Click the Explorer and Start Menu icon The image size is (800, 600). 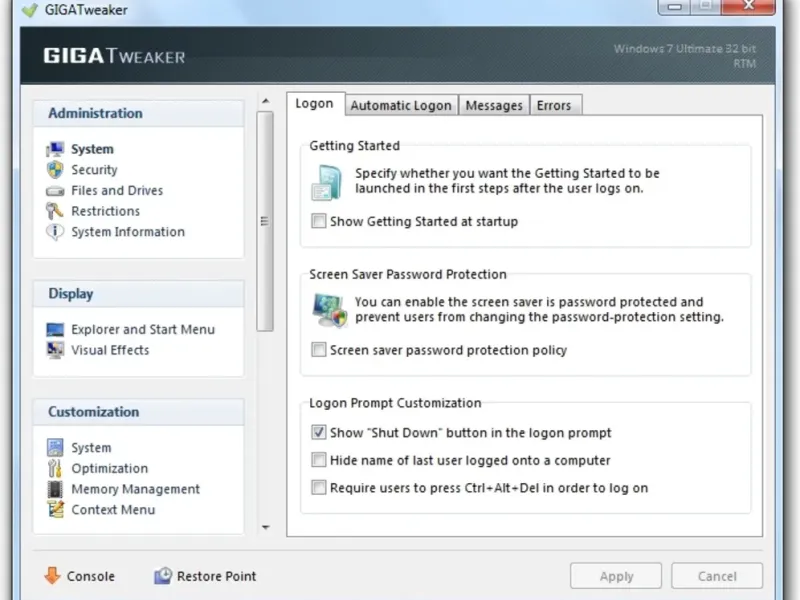coord(55,330)
